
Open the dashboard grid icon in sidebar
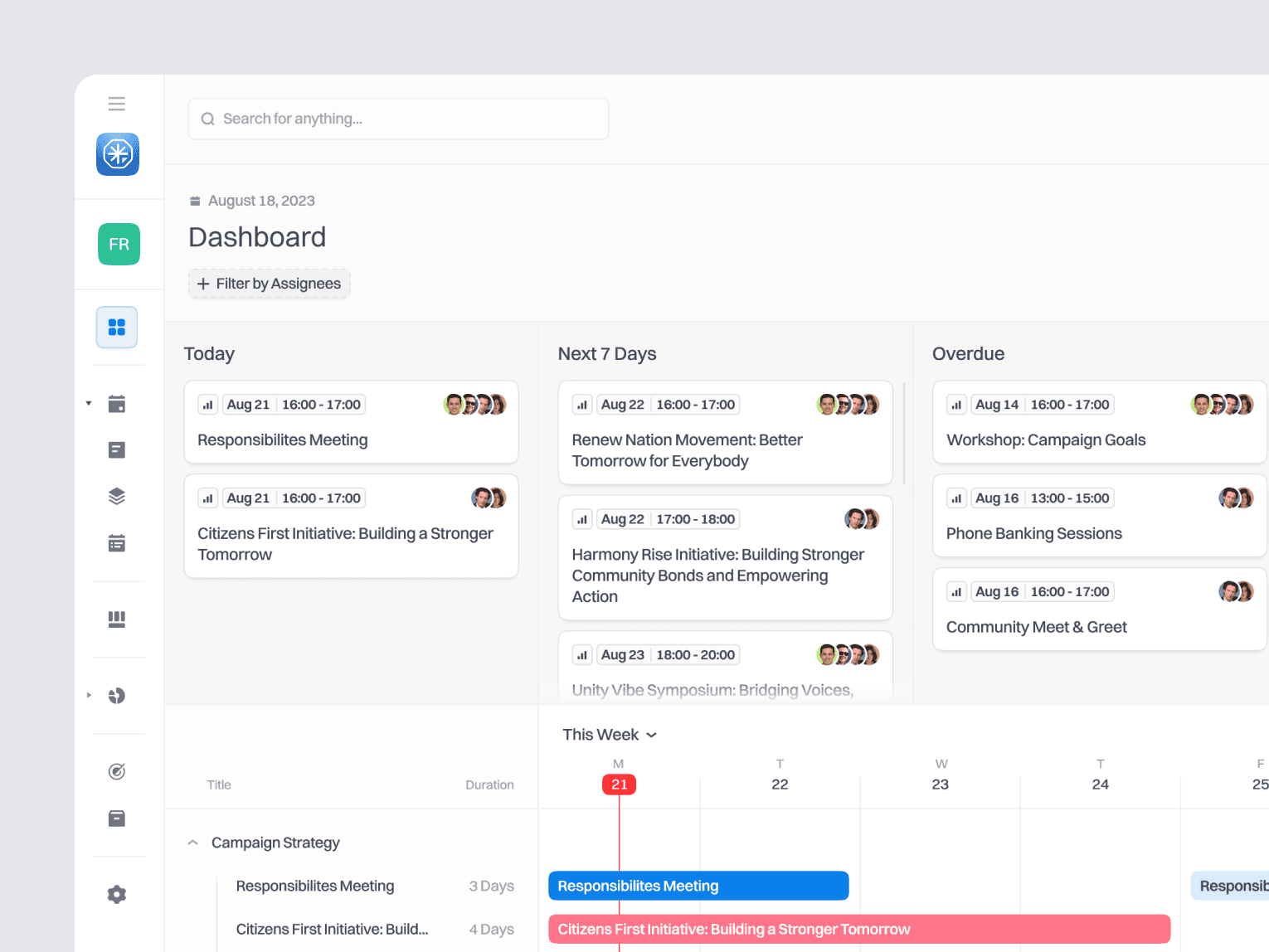(117, 327)
